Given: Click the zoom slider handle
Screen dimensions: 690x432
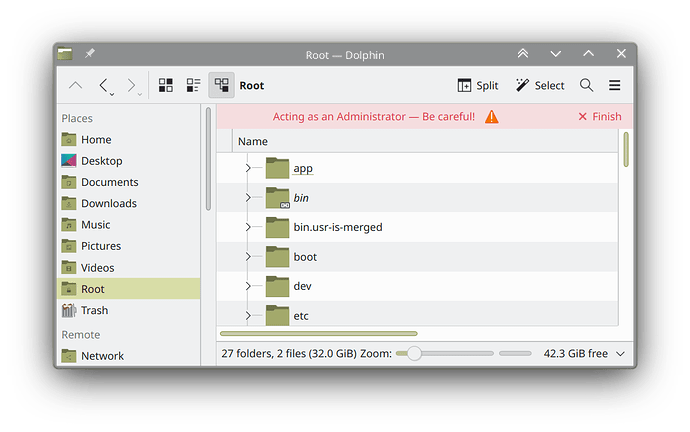Looking at the screenshot, I should 414,353.
